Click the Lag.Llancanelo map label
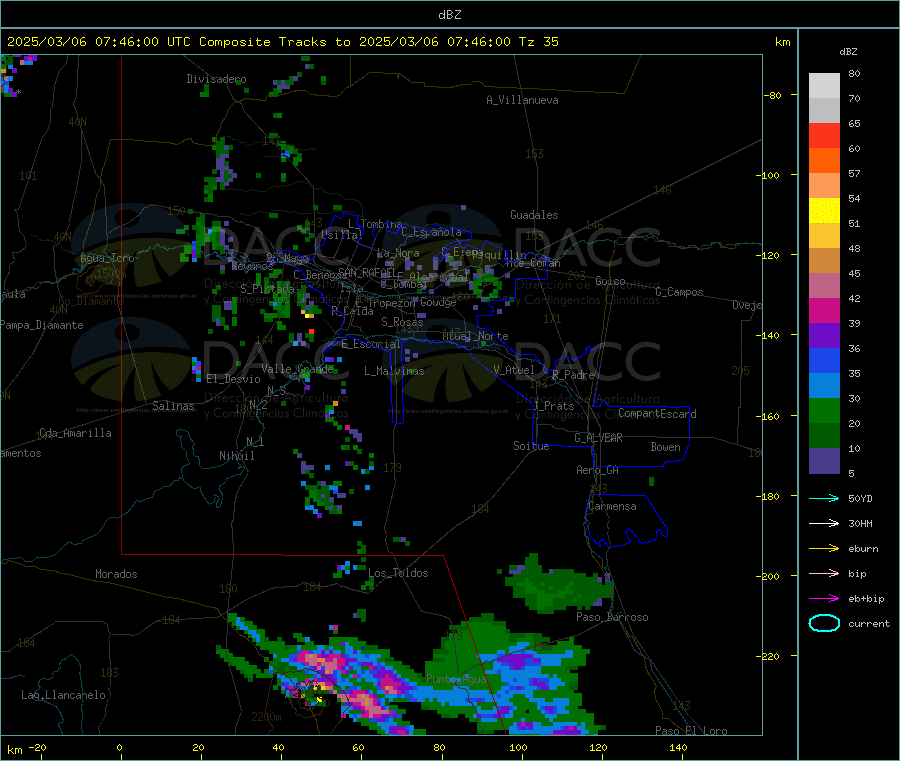This screenshot has height=761, width=900. coord(64,695)
